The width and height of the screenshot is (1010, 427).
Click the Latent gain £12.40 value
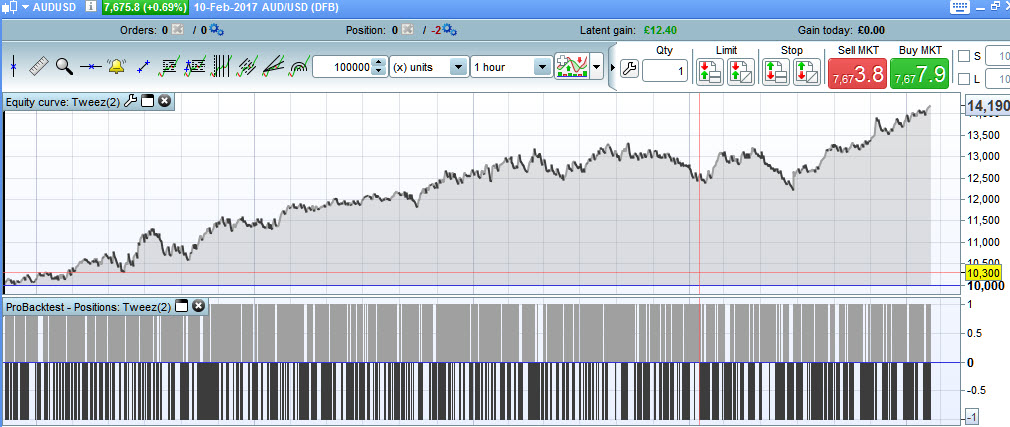(660, 30)
